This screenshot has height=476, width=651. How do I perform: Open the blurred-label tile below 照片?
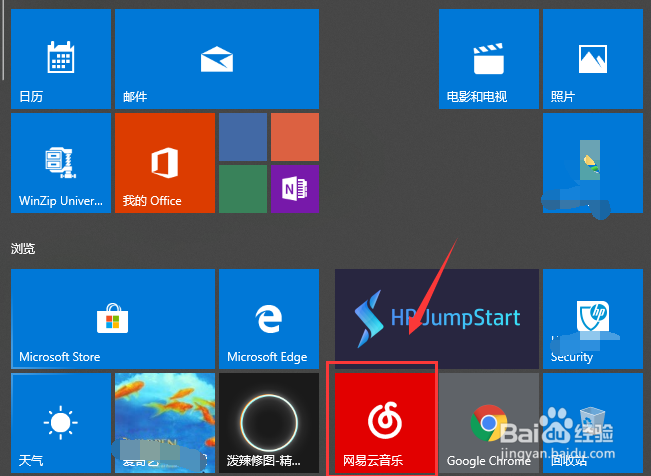[593, 163]
